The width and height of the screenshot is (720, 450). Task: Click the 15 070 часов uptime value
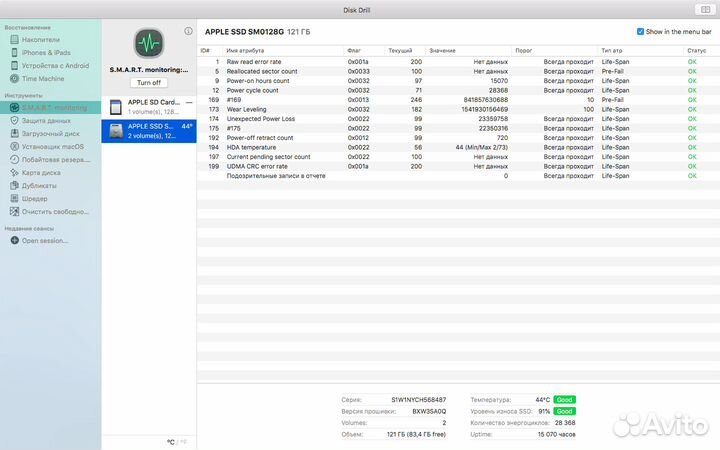coord(556,434)
